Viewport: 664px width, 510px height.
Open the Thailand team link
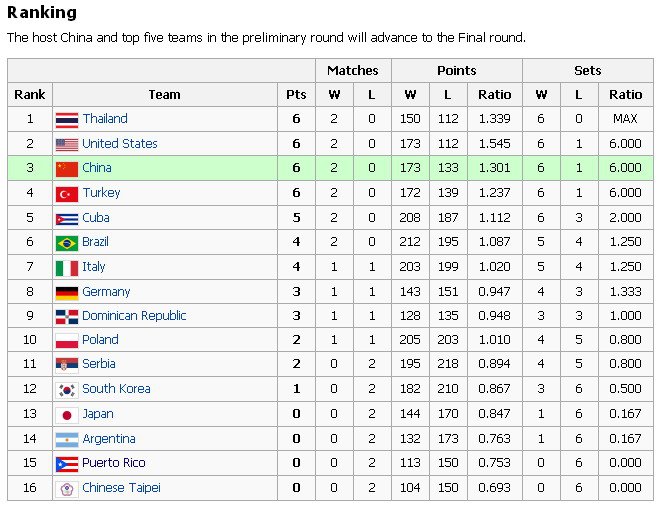(105, 119)
